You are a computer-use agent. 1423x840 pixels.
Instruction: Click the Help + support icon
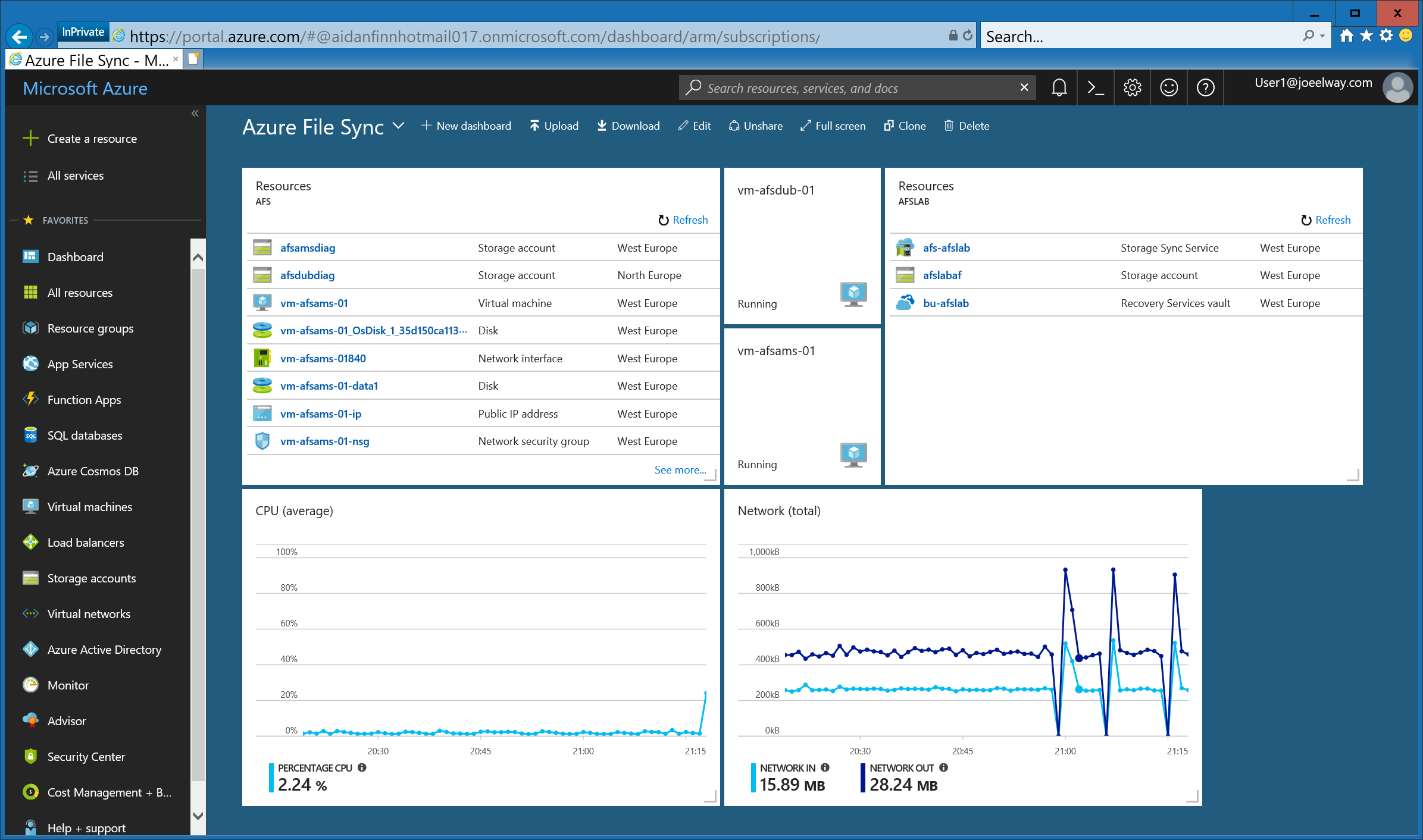[x=30, y=828]
